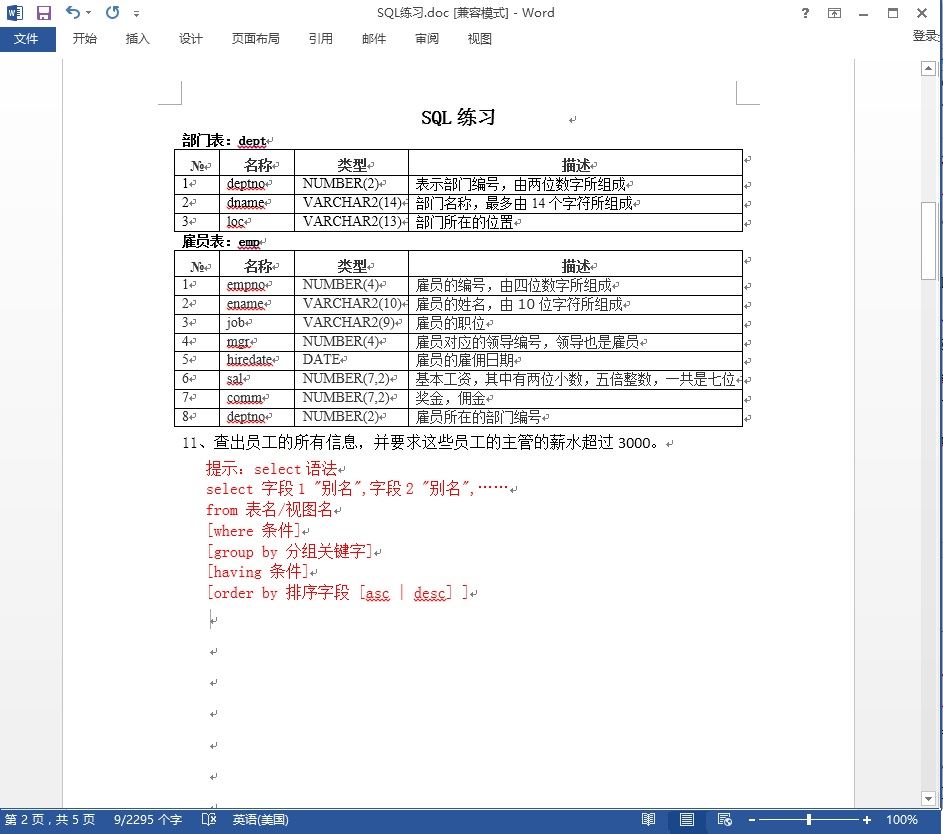The height and width of the screenshot is (834, 943).
Task: Save the document with the floppy disk icon
Action: [44, 13]
